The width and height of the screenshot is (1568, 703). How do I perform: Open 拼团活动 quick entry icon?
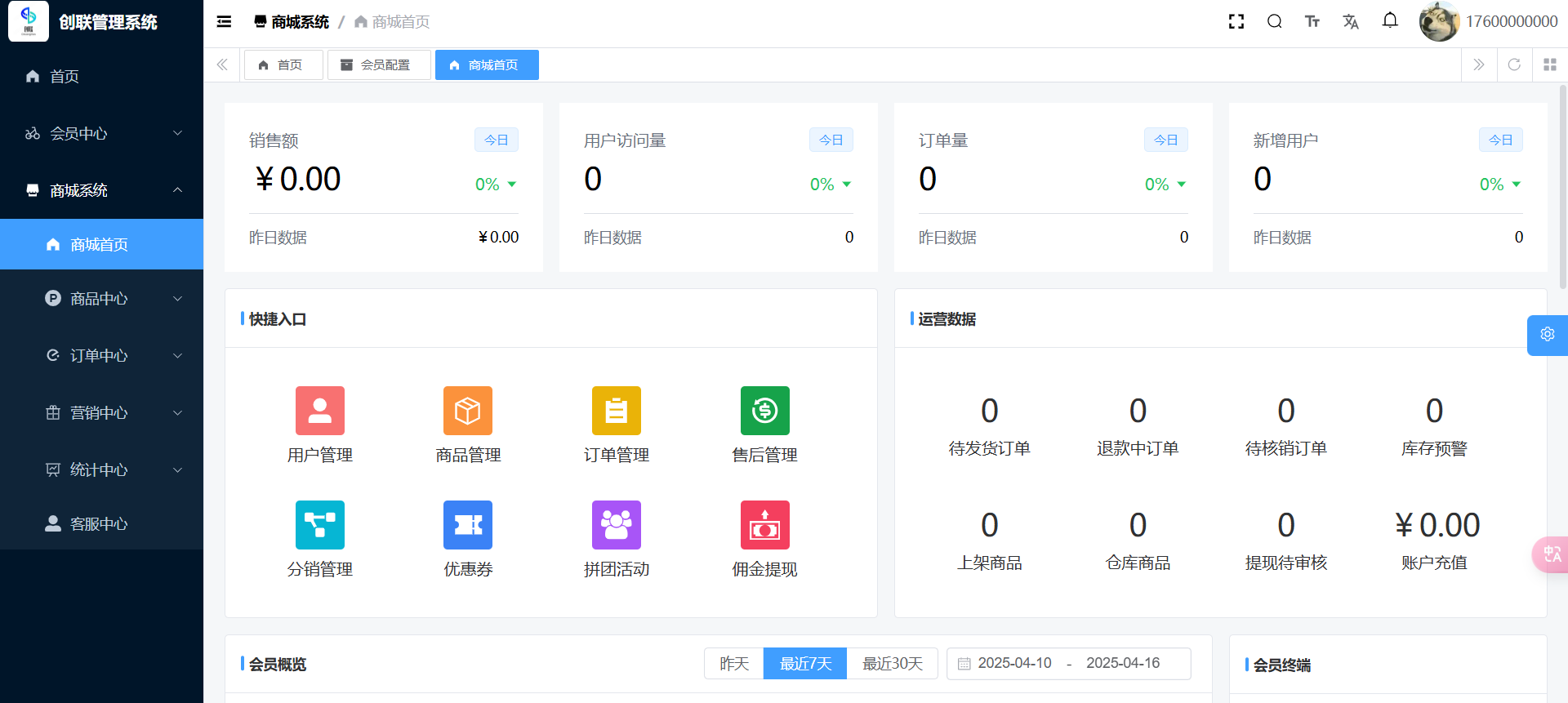point(617,525)
